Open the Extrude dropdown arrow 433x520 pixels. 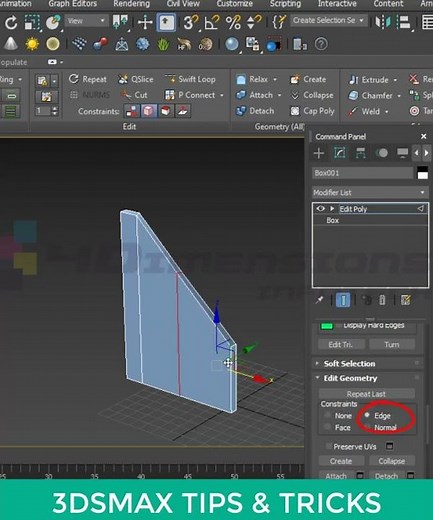click(395, 80)
